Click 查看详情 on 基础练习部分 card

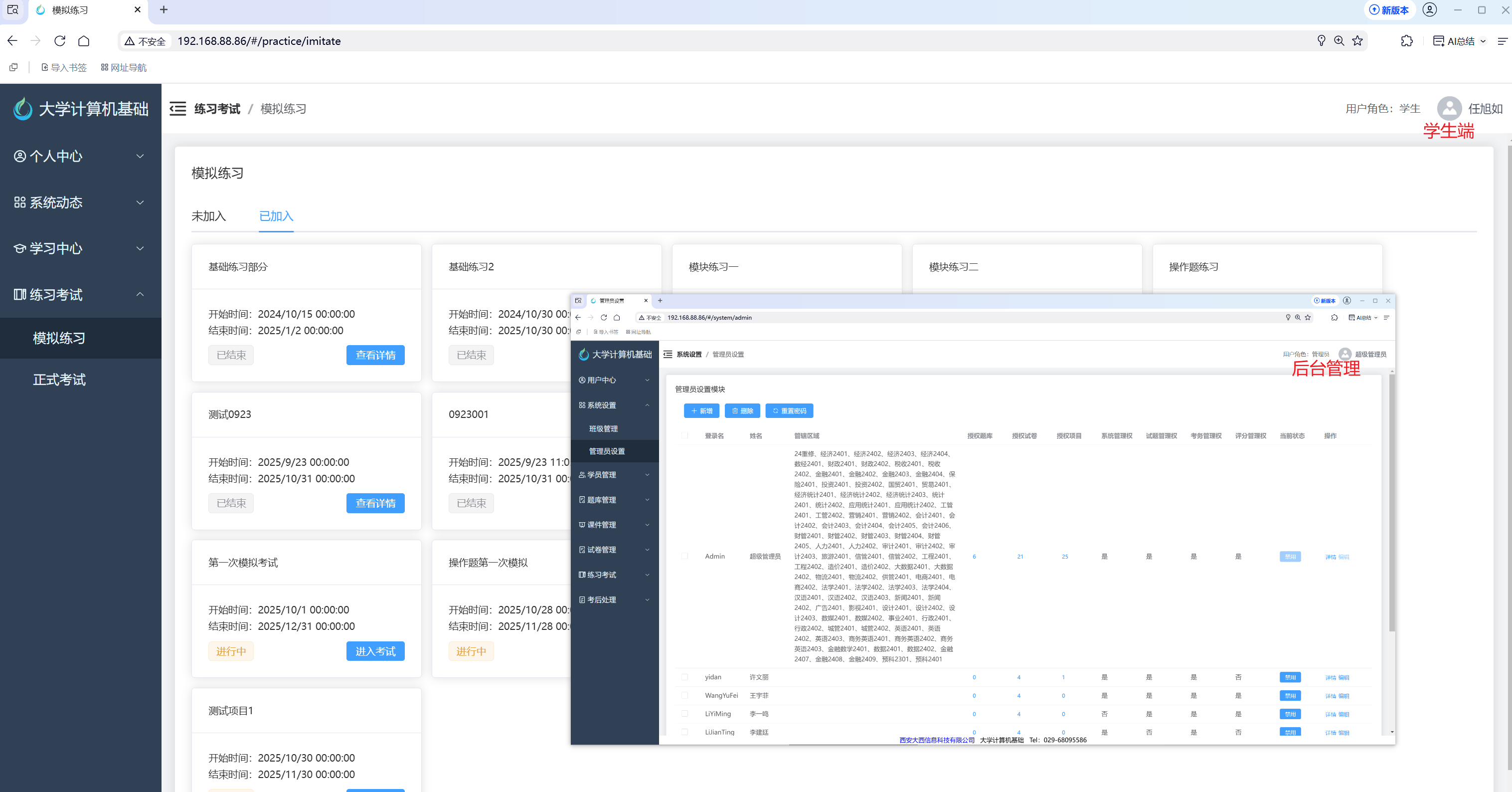pos(375,355)
